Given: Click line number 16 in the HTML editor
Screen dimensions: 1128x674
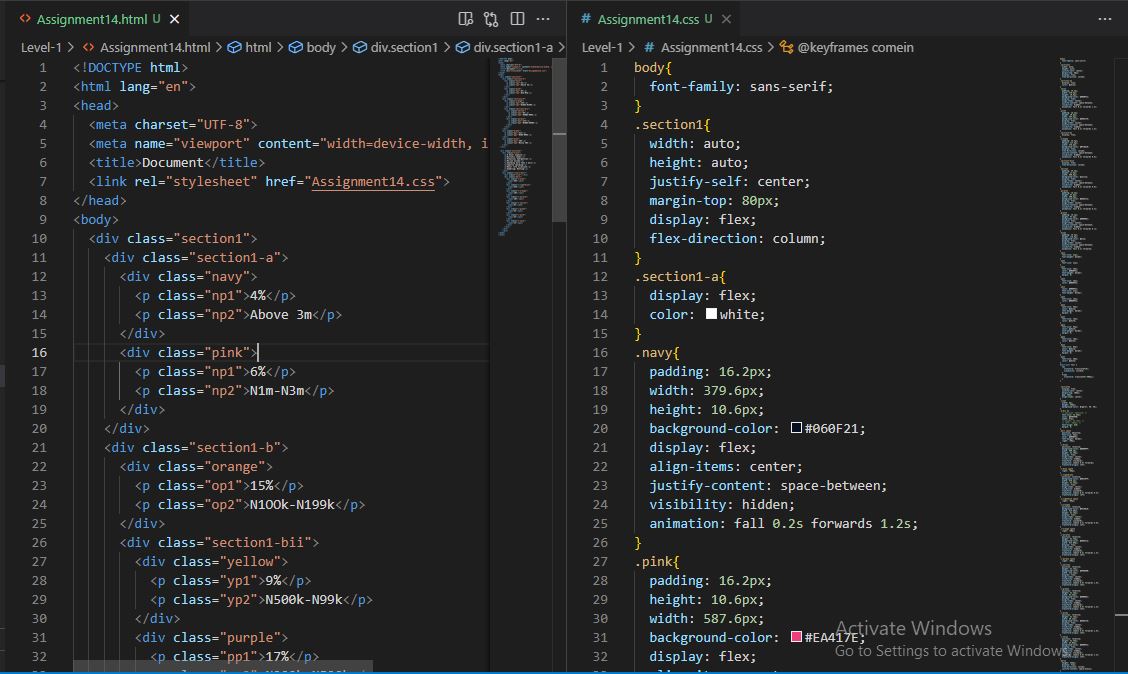Looking at the screenshot, I should coord(39,352).
